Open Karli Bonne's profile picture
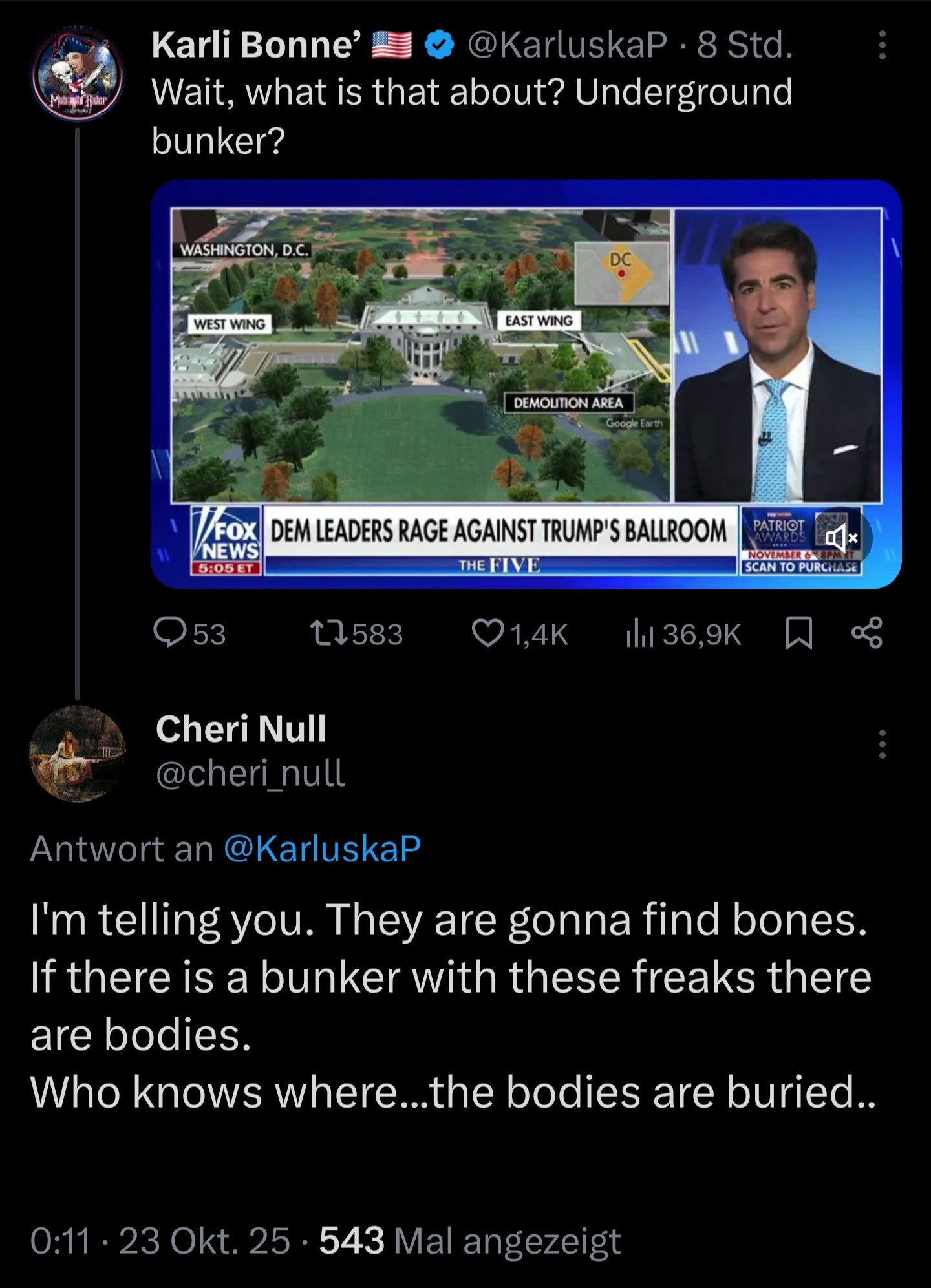The width and height of the screenshot is (931, 1288). tap(78, 71)
